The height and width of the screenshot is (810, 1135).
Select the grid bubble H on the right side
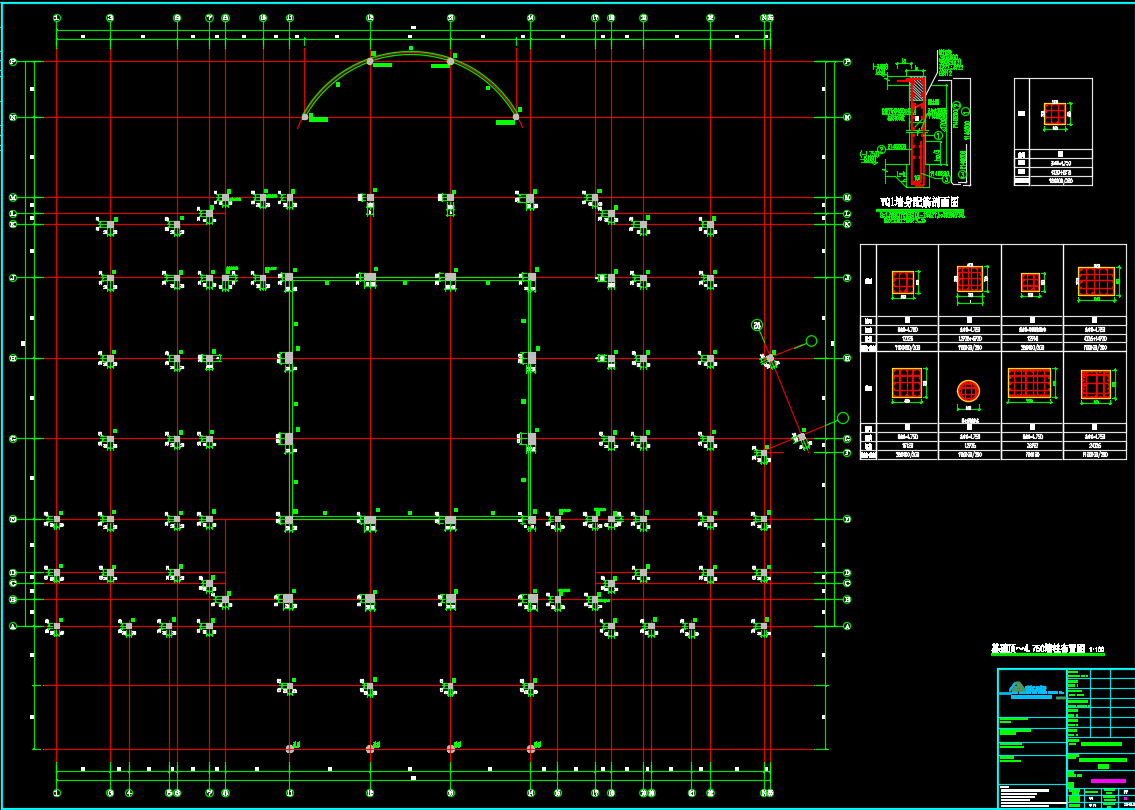click(x=847, y=358)
